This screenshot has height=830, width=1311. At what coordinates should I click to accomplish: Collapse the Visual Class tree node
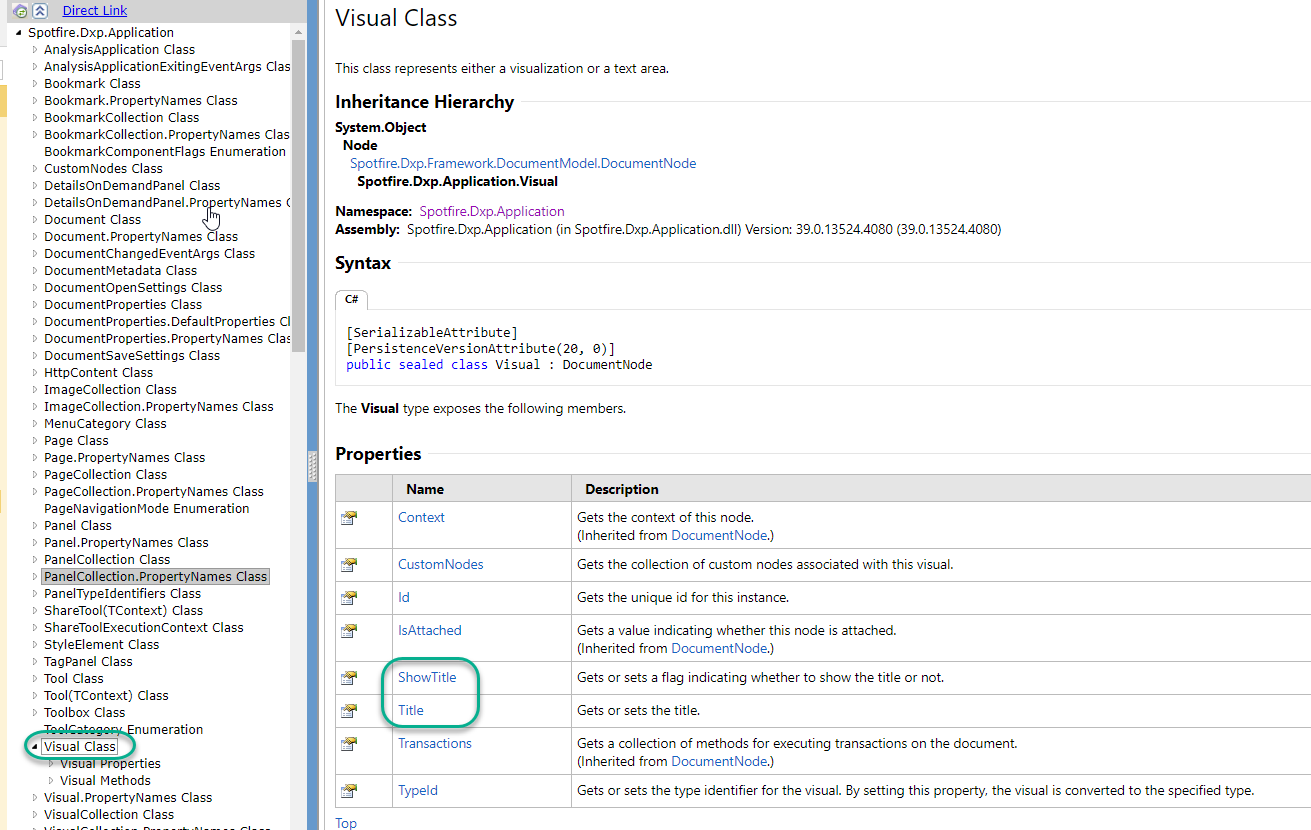tap(35, 747)
